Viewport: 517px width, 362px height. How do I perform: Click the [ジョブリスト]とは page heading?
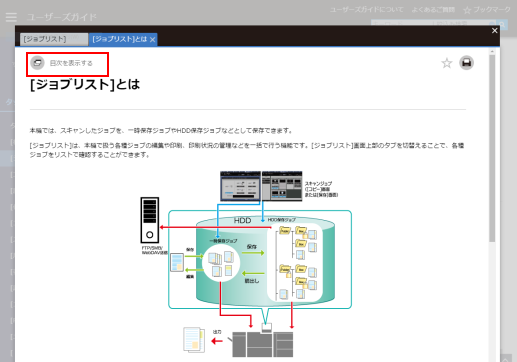(x=85, y=84)
